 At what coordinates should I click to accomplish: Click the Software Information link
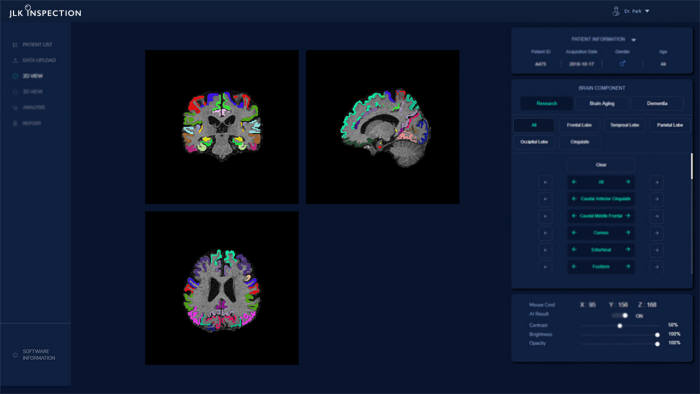tap(39, 355)
